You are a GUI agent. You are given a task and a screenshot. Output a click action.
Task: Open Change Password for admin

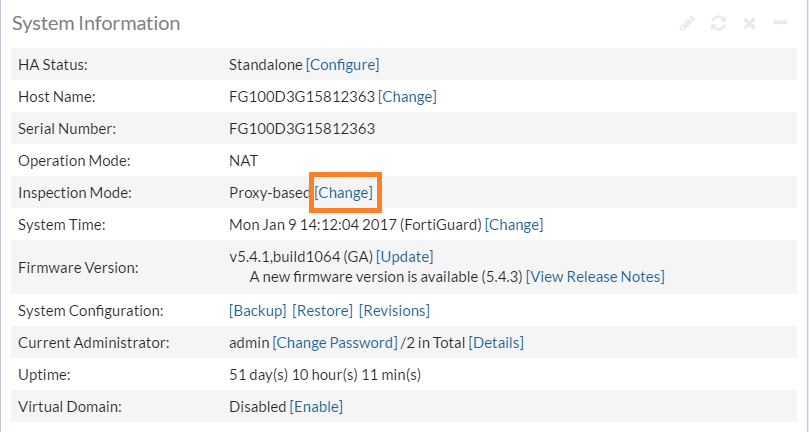[335, 342]
